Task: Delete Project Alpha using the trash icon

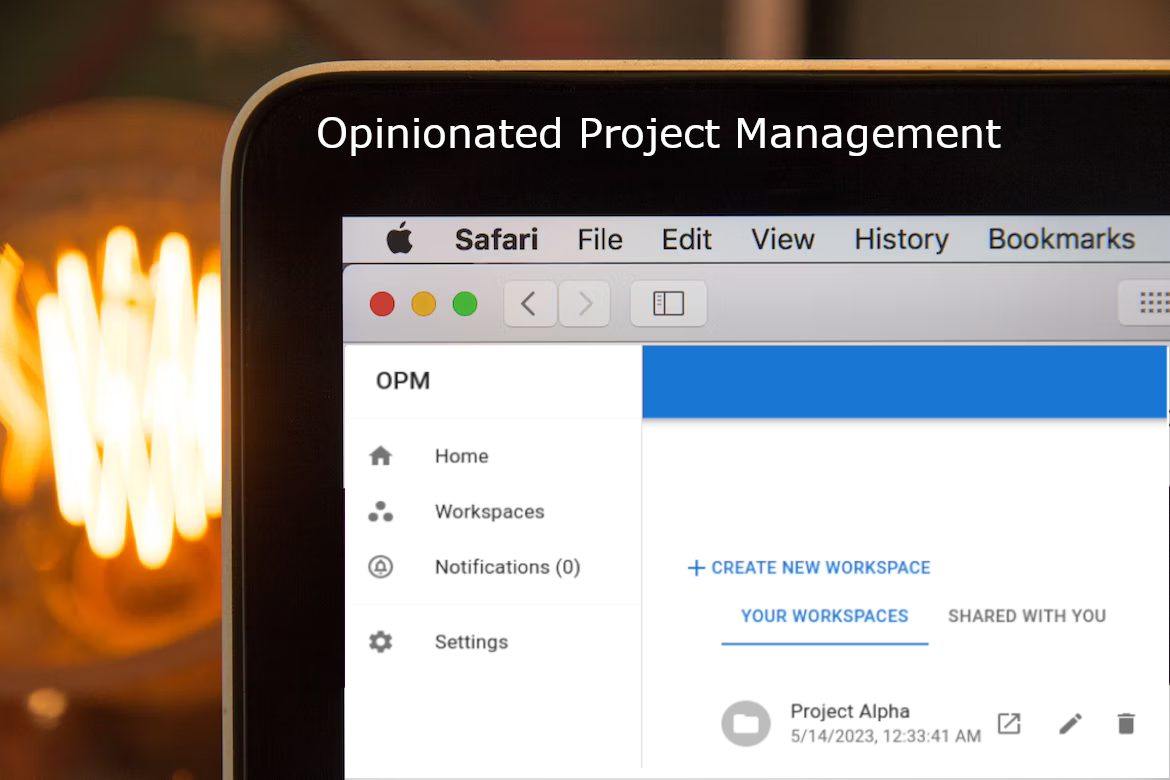Action: (x=1126, y=723)
